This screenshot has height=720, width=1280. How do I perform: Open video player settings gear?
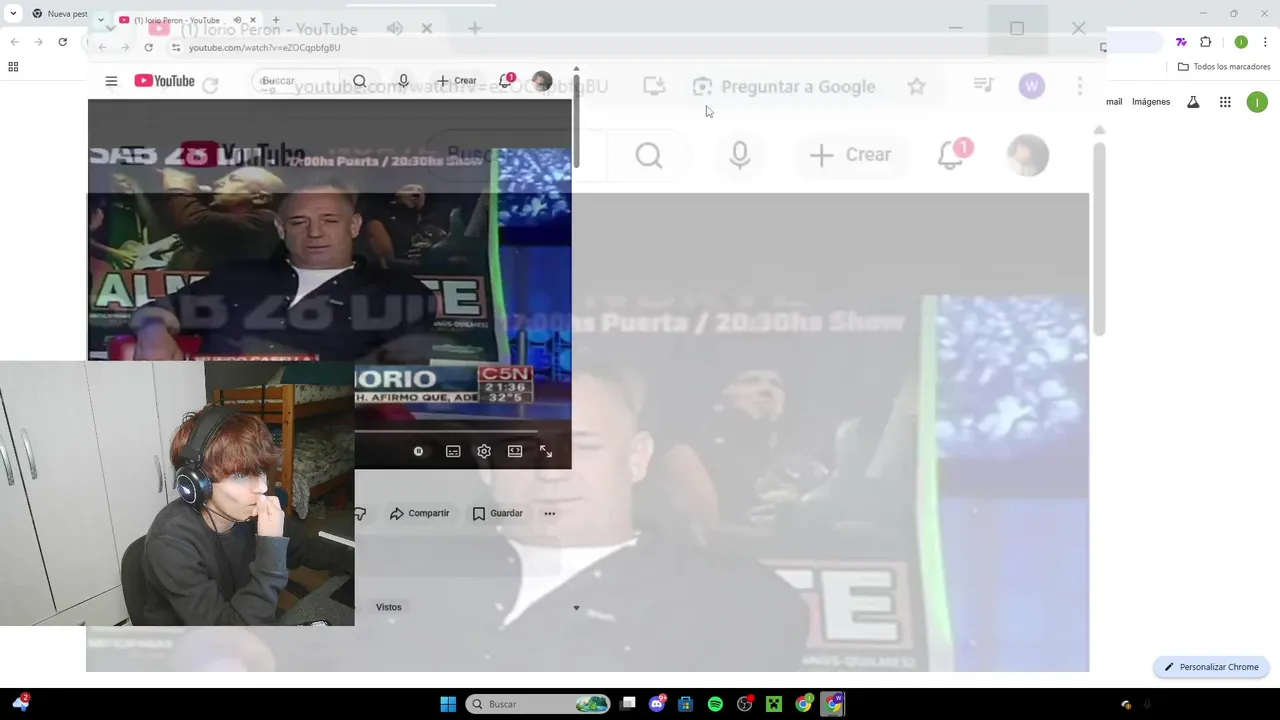[x=484, y=451]
